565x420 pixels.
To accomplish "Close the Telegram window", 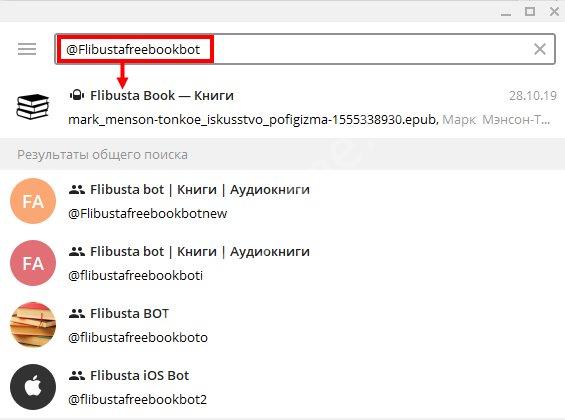I will pyautogui.click(x=555, y=12).
